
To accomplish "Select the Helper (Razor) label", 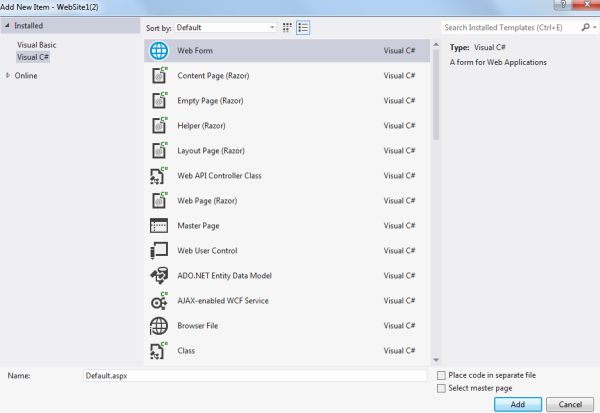I will pos(201,126).
